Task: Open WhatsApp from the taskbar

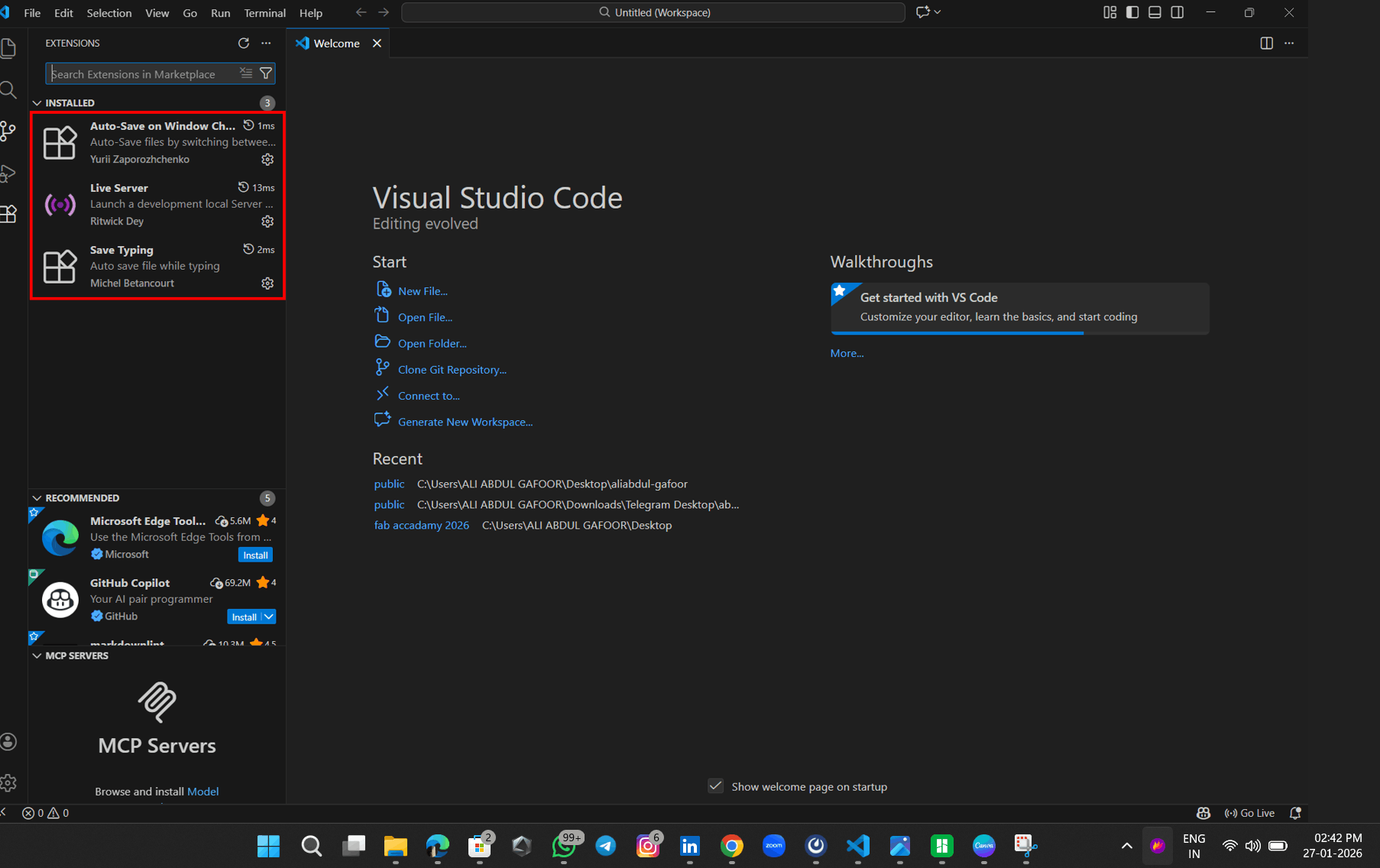Action: coord(564,846)
